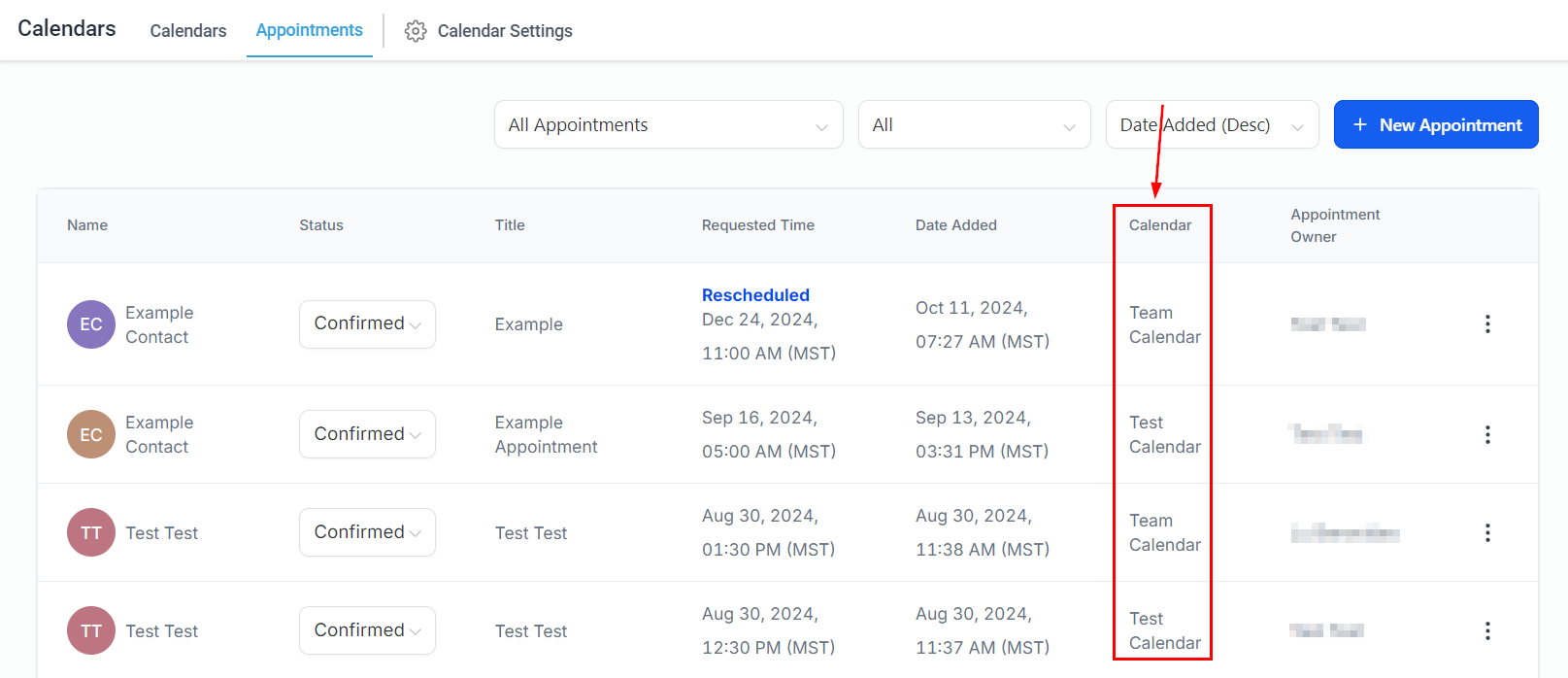Select the Appointments tab
The image size is (1568, 678).
pyautogui.click(x=309, y=31)
